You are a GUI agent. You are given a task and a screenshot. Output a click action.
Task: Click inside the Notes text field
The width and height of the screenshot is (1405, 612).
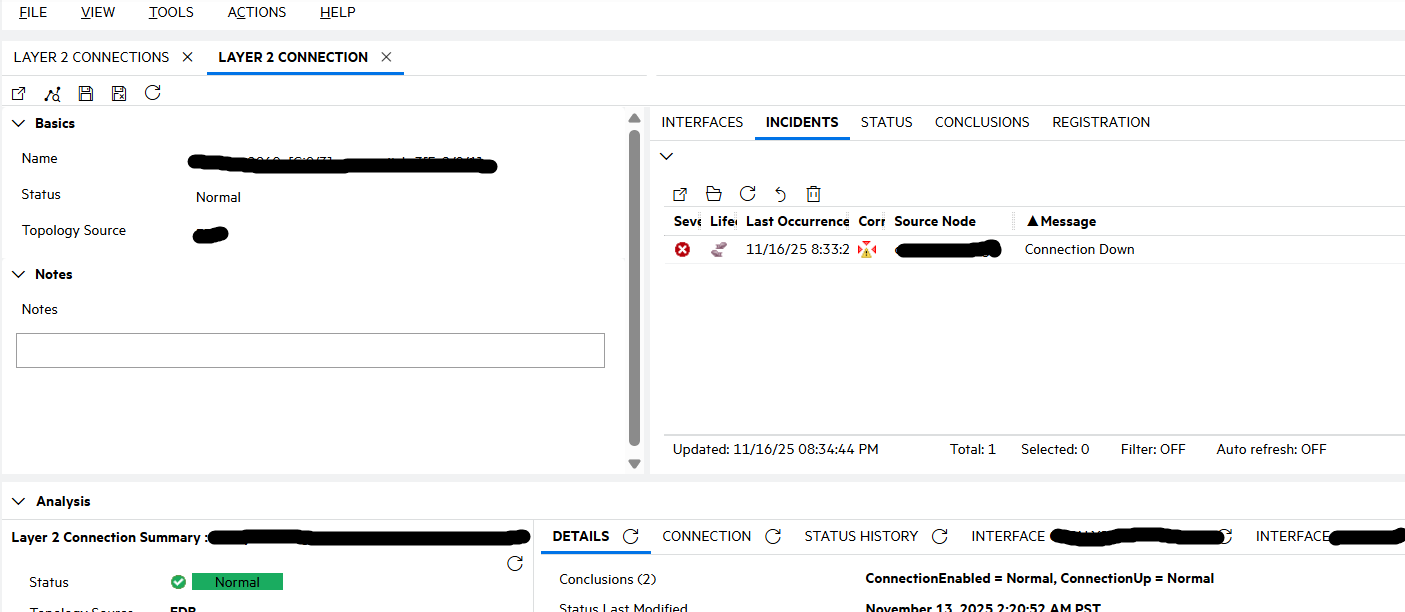tap(310, 350)
